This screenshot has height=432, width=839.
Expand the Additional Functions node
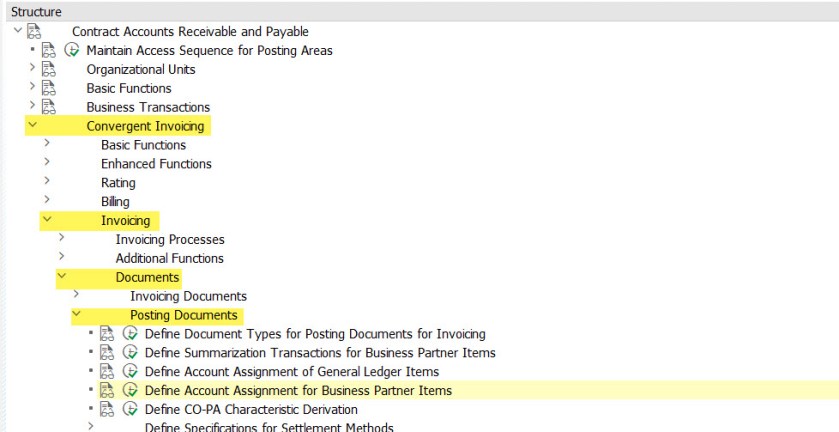coord(62,256)
